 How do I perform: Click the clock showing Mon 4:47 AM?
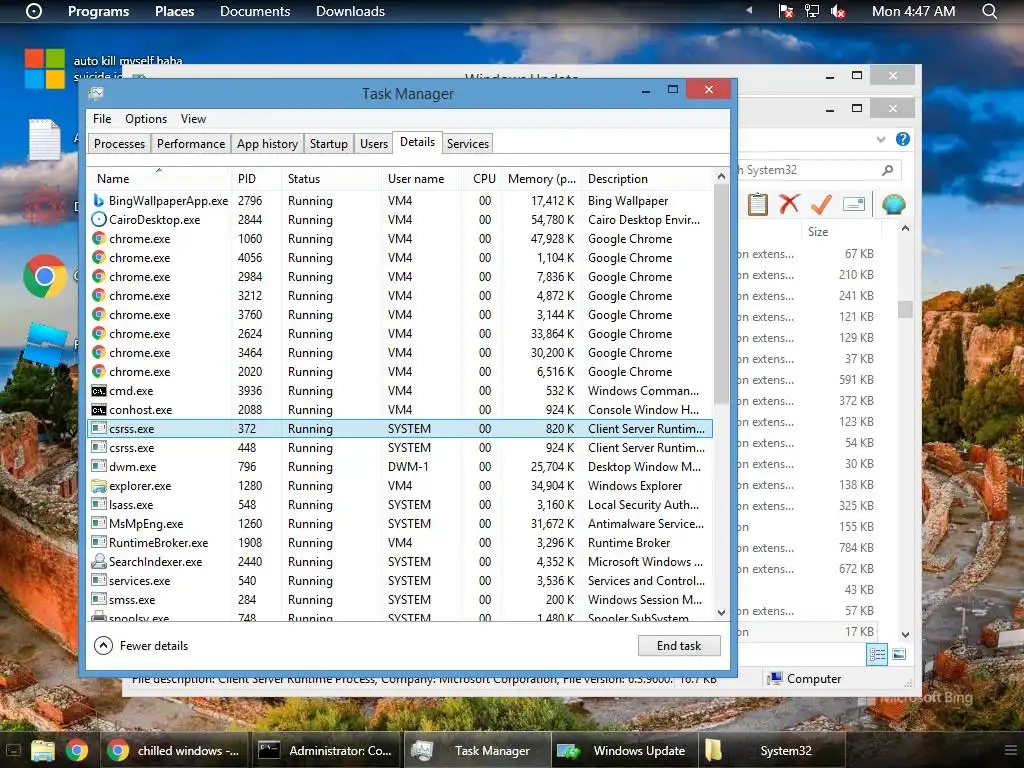pyautogui.click(x=913, y=11)
